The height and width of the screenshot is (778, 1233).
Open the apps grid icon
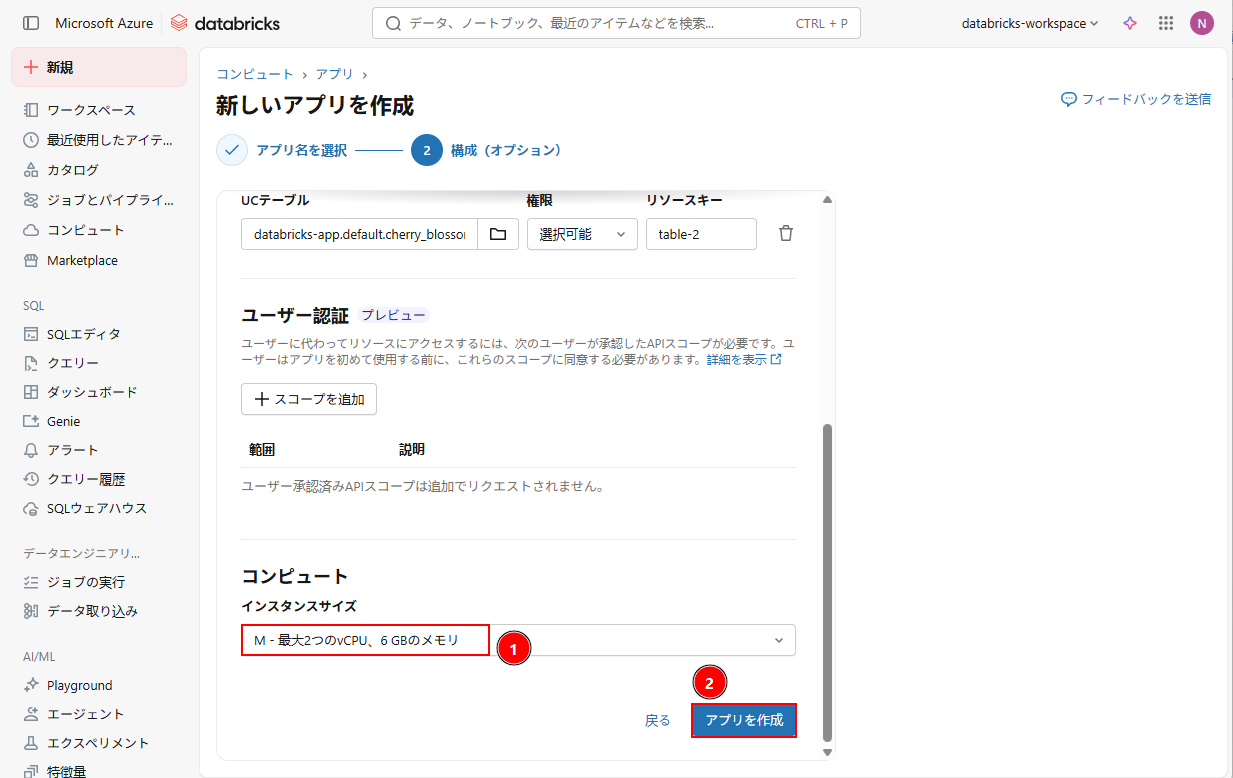coord(1165,23)
